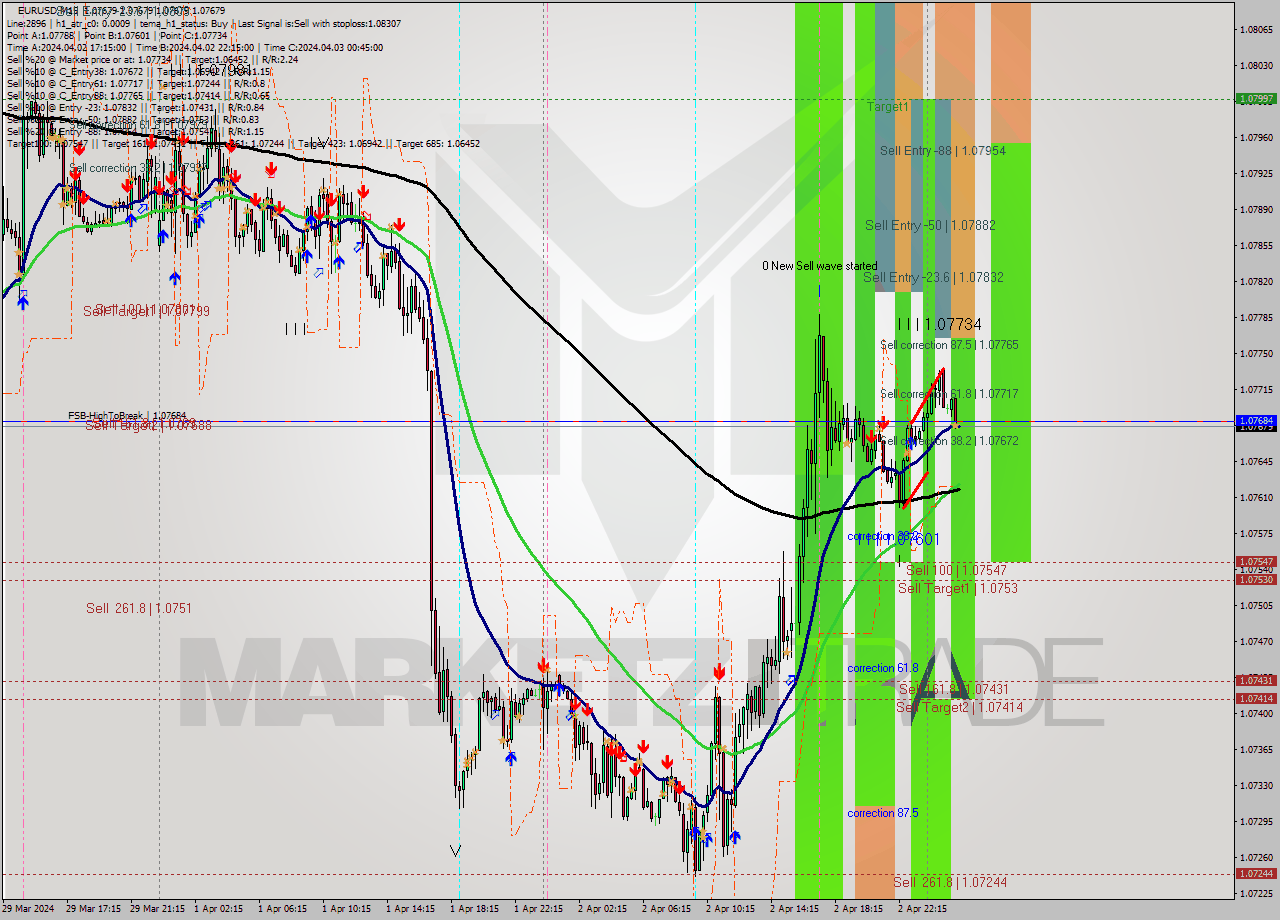Click the 1.07470 price axis value
The height and width of the screenshot is (920, 1280).
pos(1256,641)
